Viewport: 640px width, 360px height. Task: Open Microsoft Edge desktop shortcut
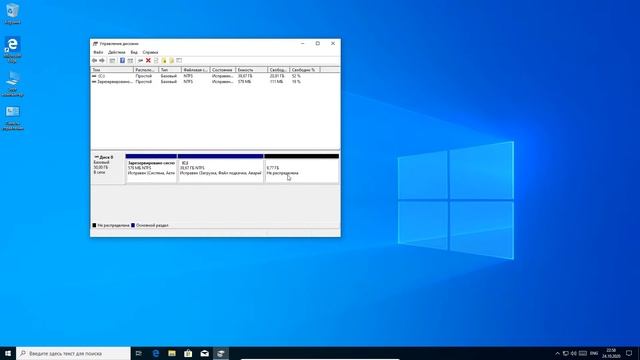coord(13,49)
